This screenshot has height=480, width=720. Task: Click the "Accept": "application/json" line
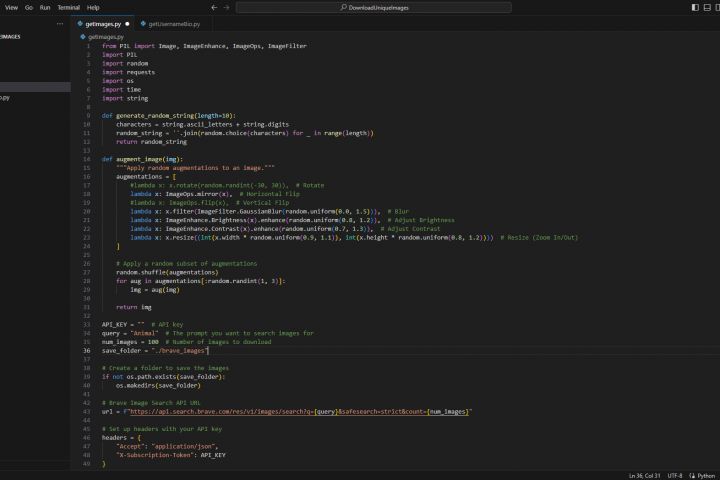tap(167, 446)
